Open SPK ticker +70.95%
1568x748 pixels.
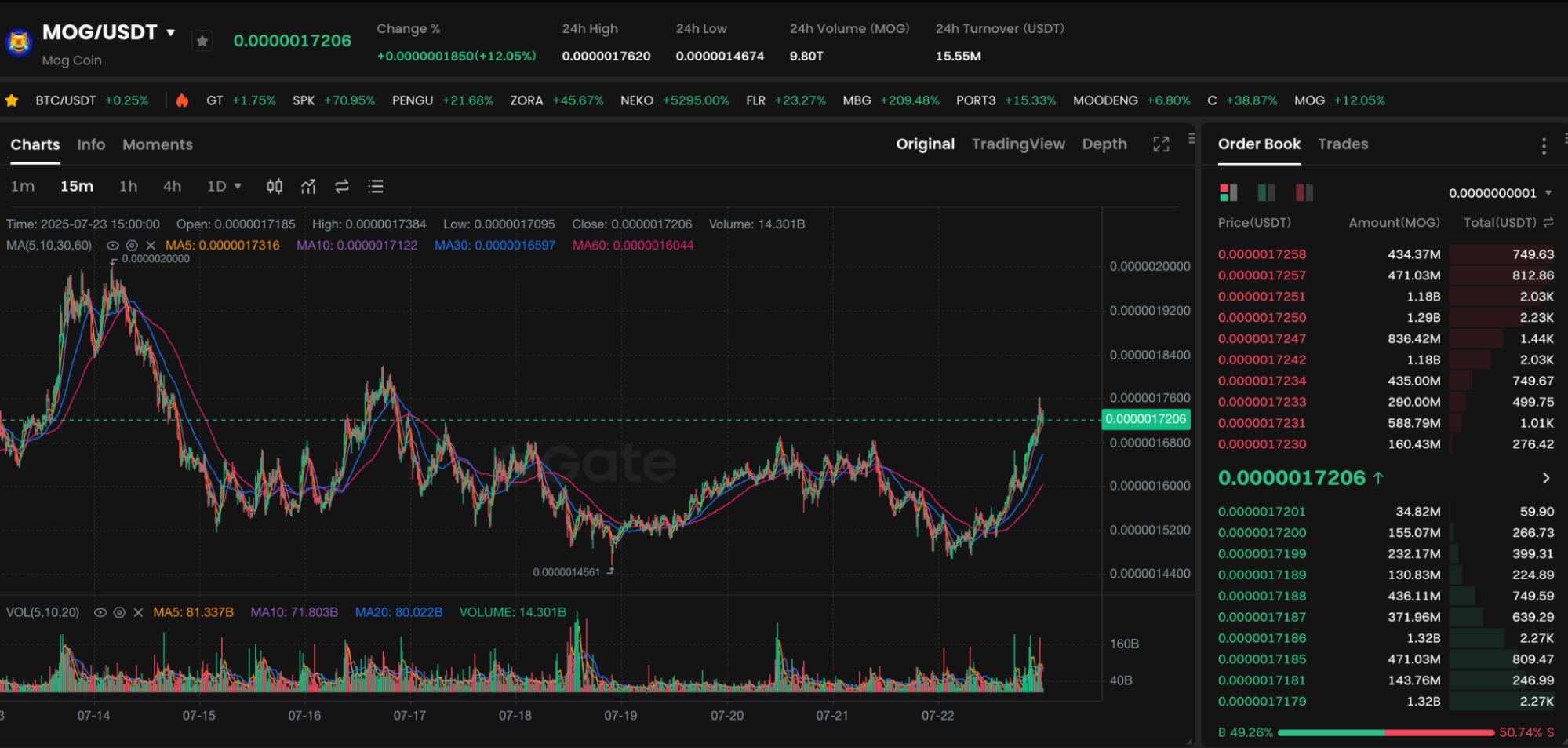(333, 100)
